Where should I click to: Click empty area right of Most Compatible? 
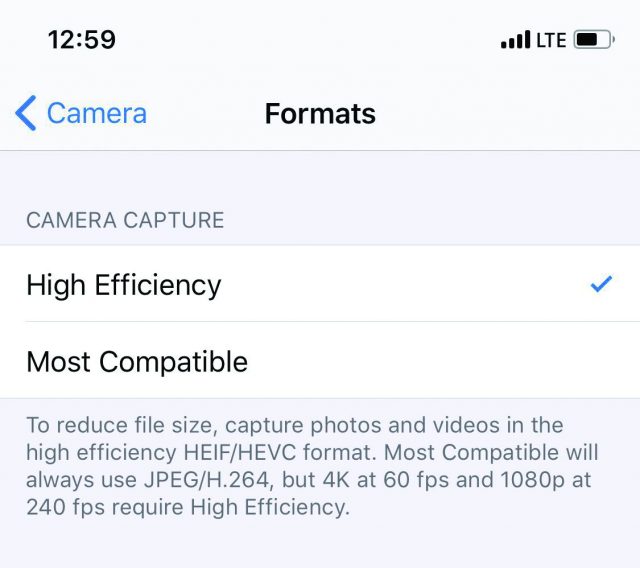pyautogui.click(x=443, y=361)
